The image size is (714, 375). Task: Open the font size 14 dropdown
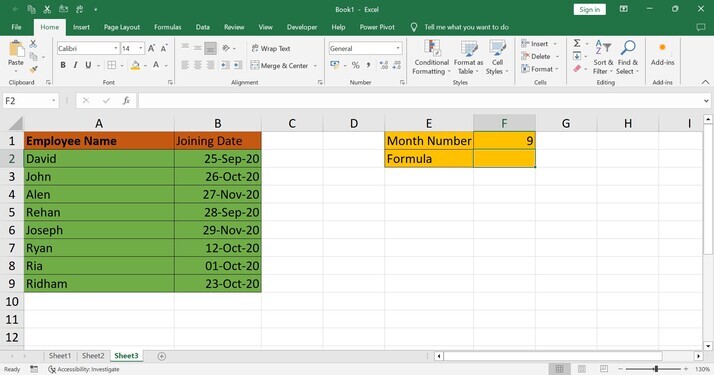pyautogui.click(x=141, y=48)
